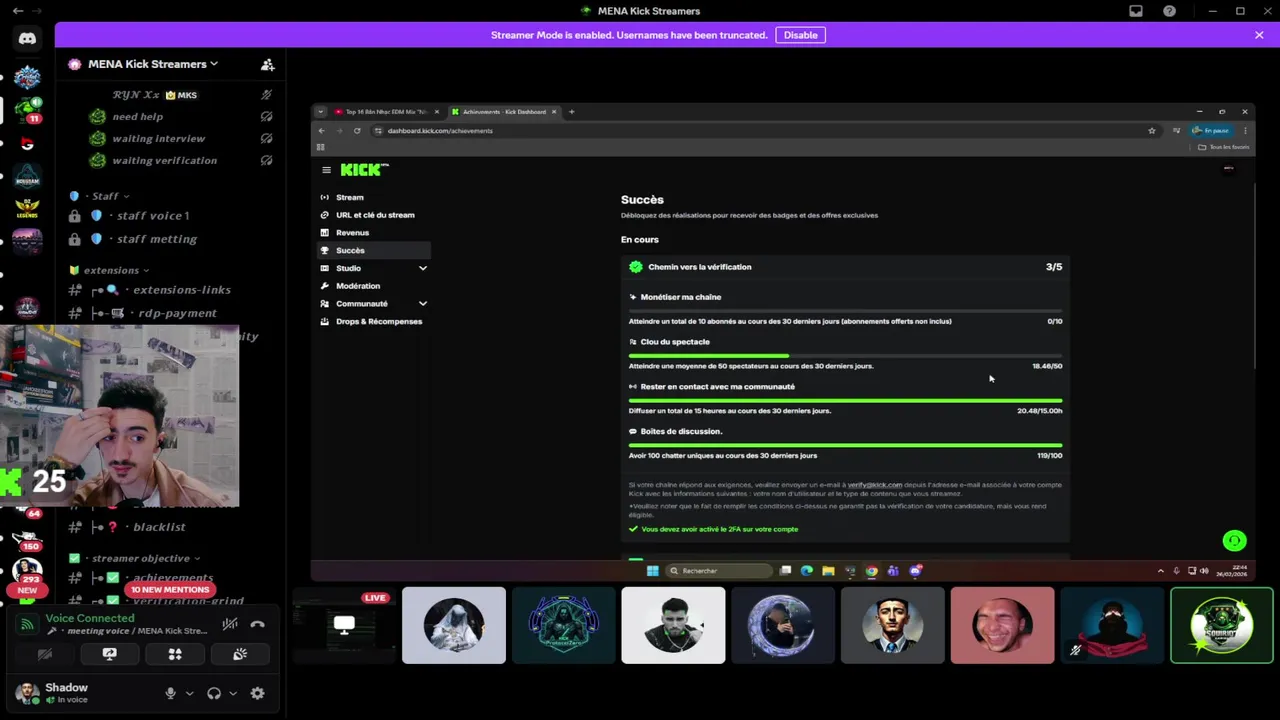This screenshot has width=1280, height=720.
Task: Share your screen from voice panel
Action: point(110,654)
